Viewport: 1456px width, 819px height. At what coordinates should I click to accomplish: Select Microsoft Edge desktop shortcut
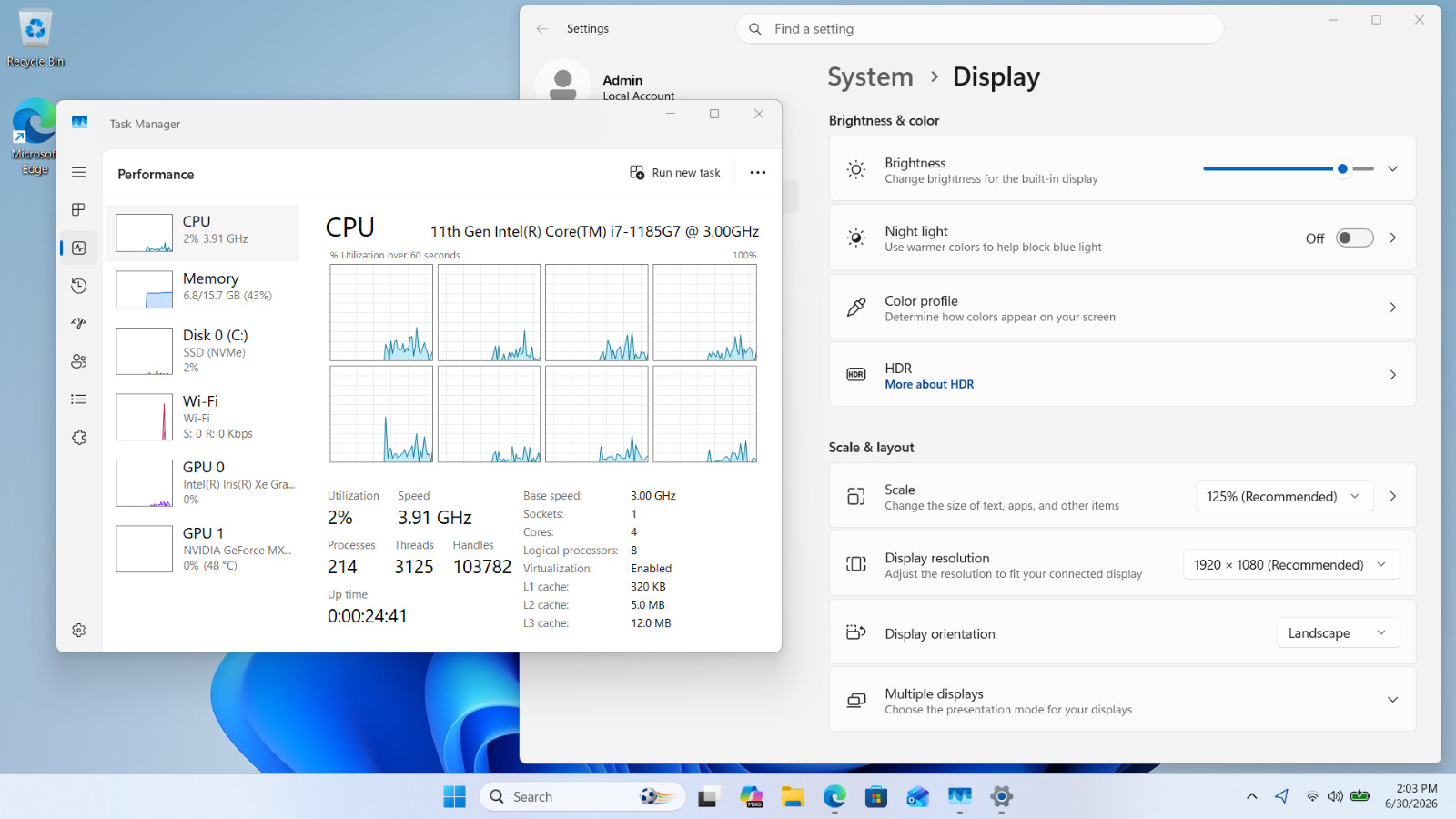pyautogui.click(x=34, y=136)
